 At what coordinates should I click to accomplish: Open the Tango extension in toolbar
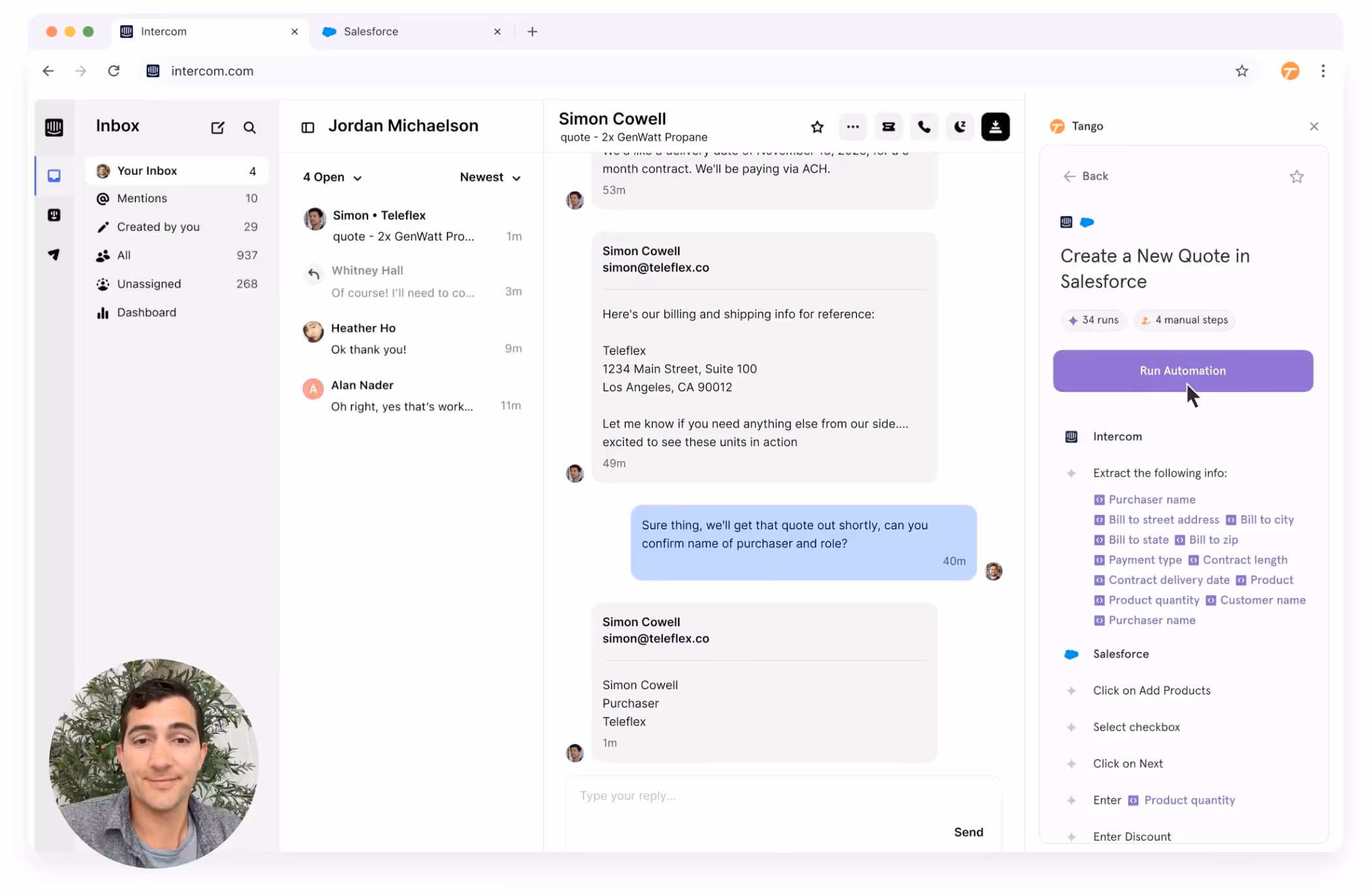(x=1290, y=71)
